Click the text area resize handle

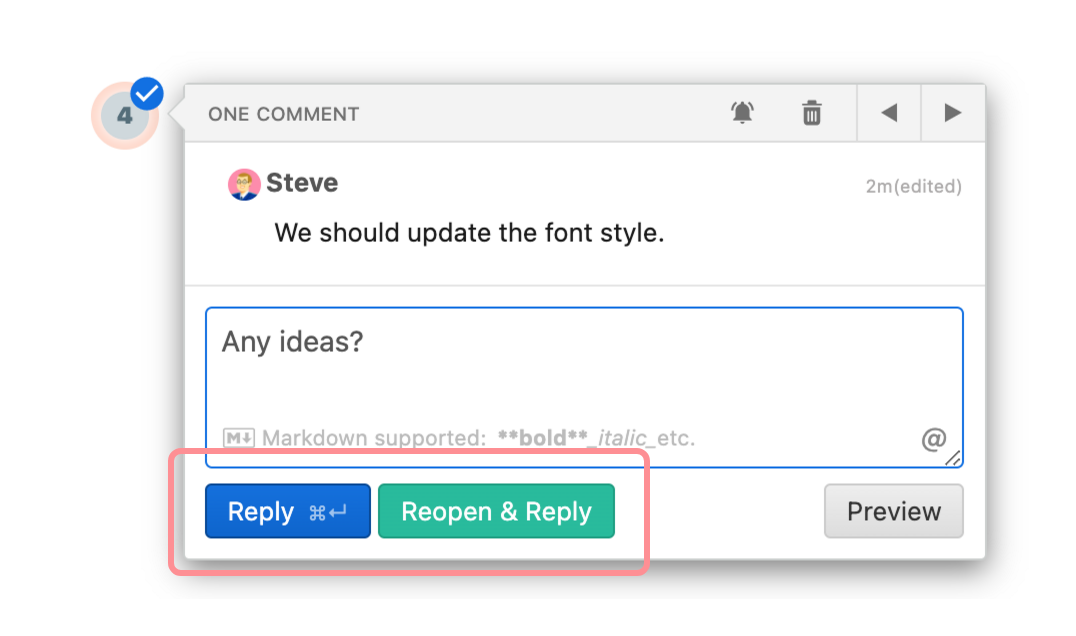pos(953,458)
